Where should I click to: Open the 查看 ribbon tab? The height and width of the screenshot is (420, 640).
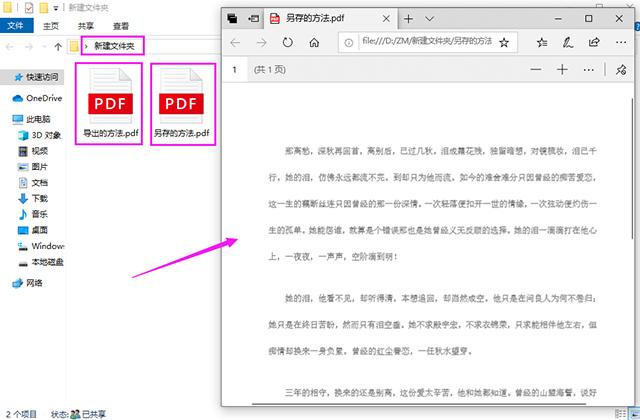120,26
